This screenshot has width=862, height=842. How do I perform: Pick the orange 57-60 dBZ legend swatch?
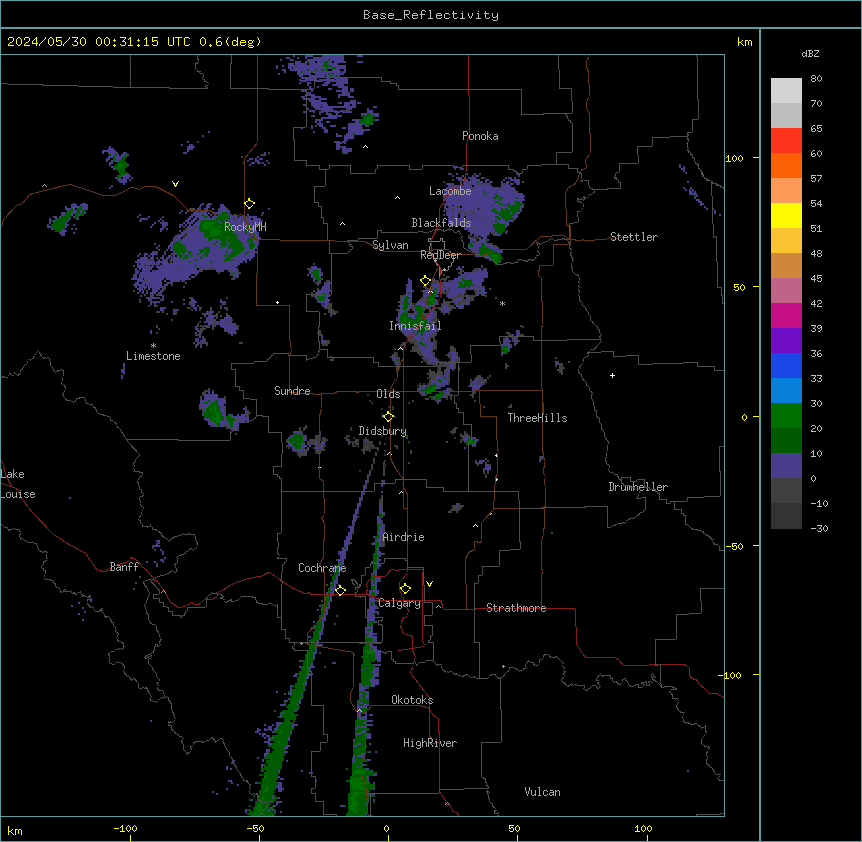click(786, 165)
